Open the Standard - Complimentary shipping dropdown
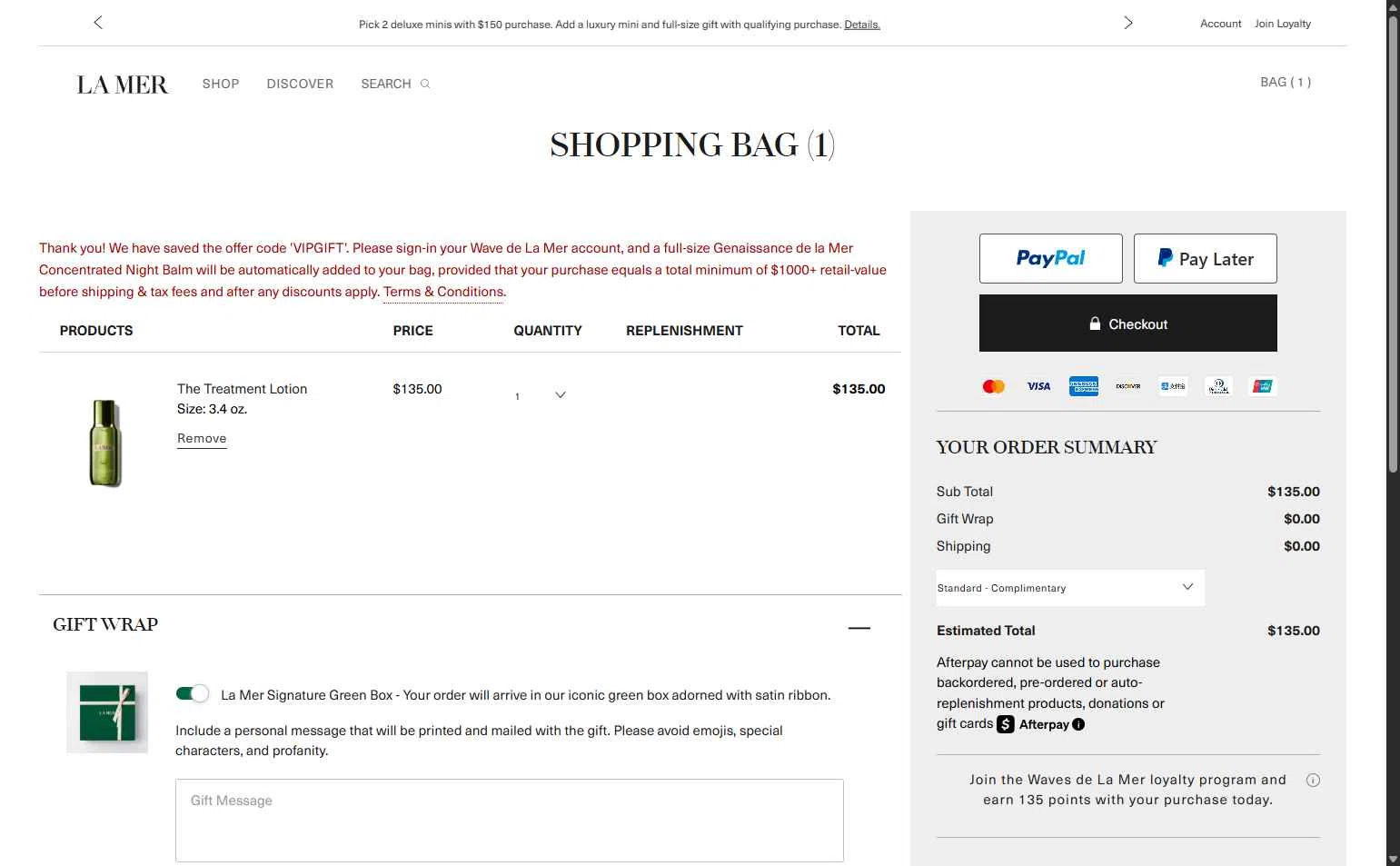This screenshot has width=1400, height=866. coord(1069,588)
